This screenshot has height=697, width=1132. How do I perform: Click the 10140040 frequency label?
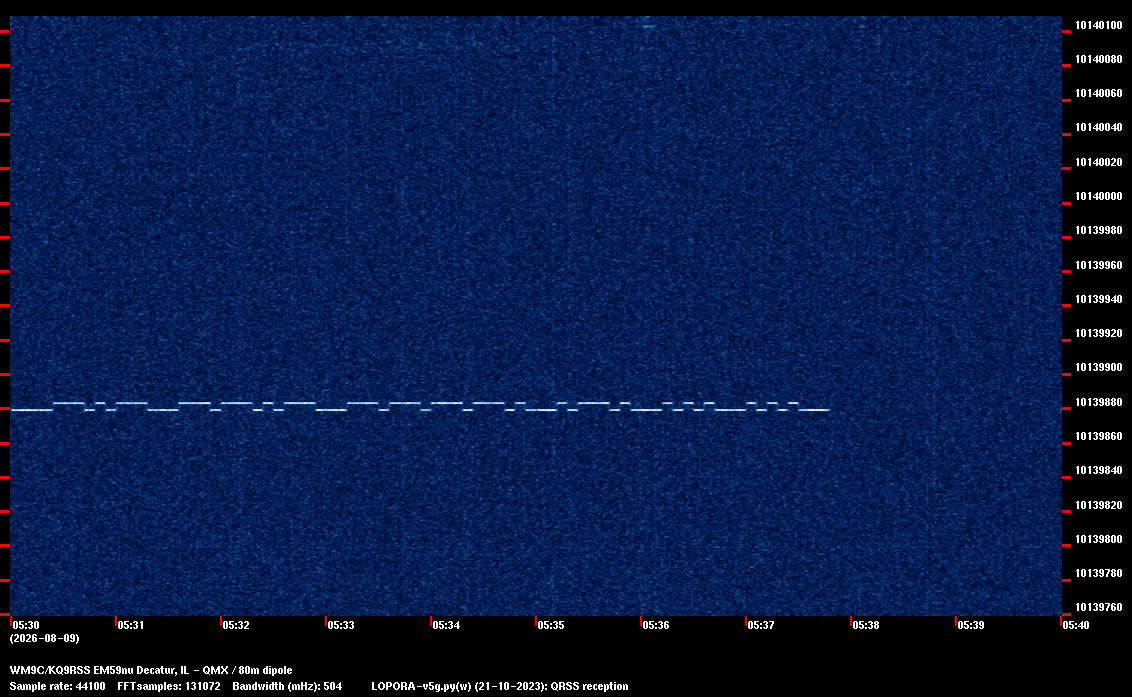point(1098,127)
